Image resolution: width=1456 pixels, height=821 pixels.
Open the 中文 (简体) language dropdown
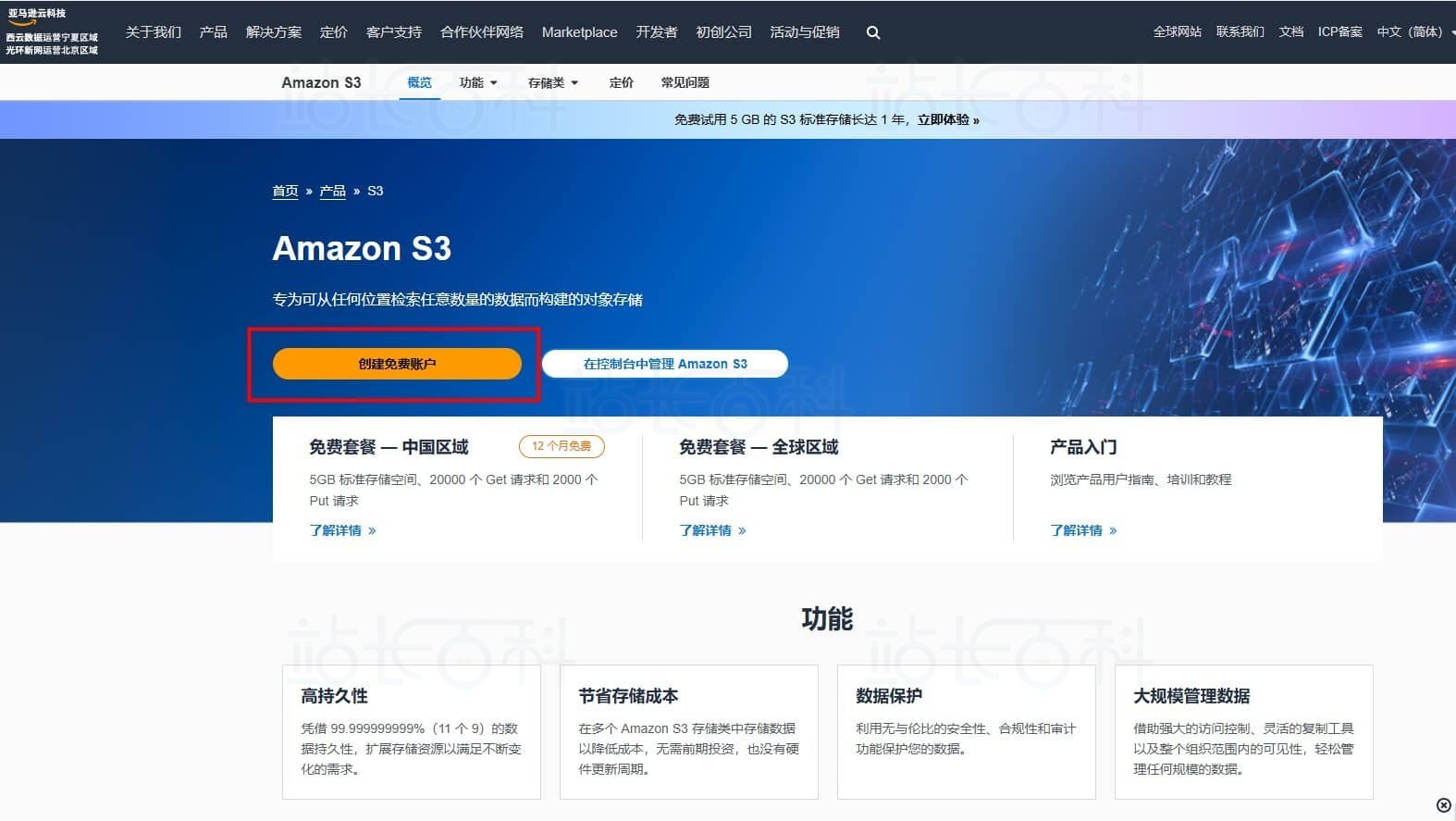click(1415, 31)
